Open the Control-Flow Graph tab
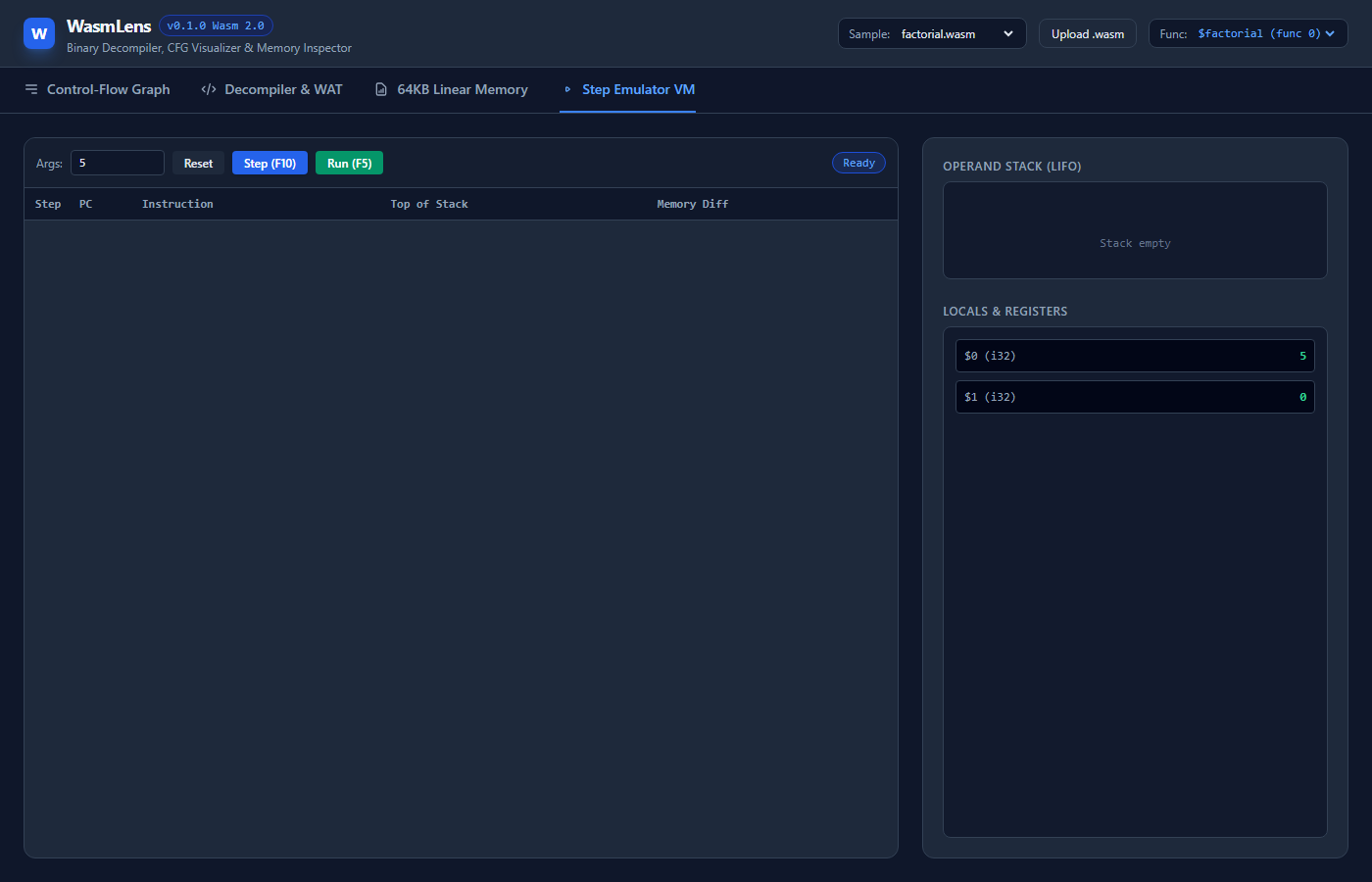The height and width of the screenshot is (882, 1372). (97, 89)
